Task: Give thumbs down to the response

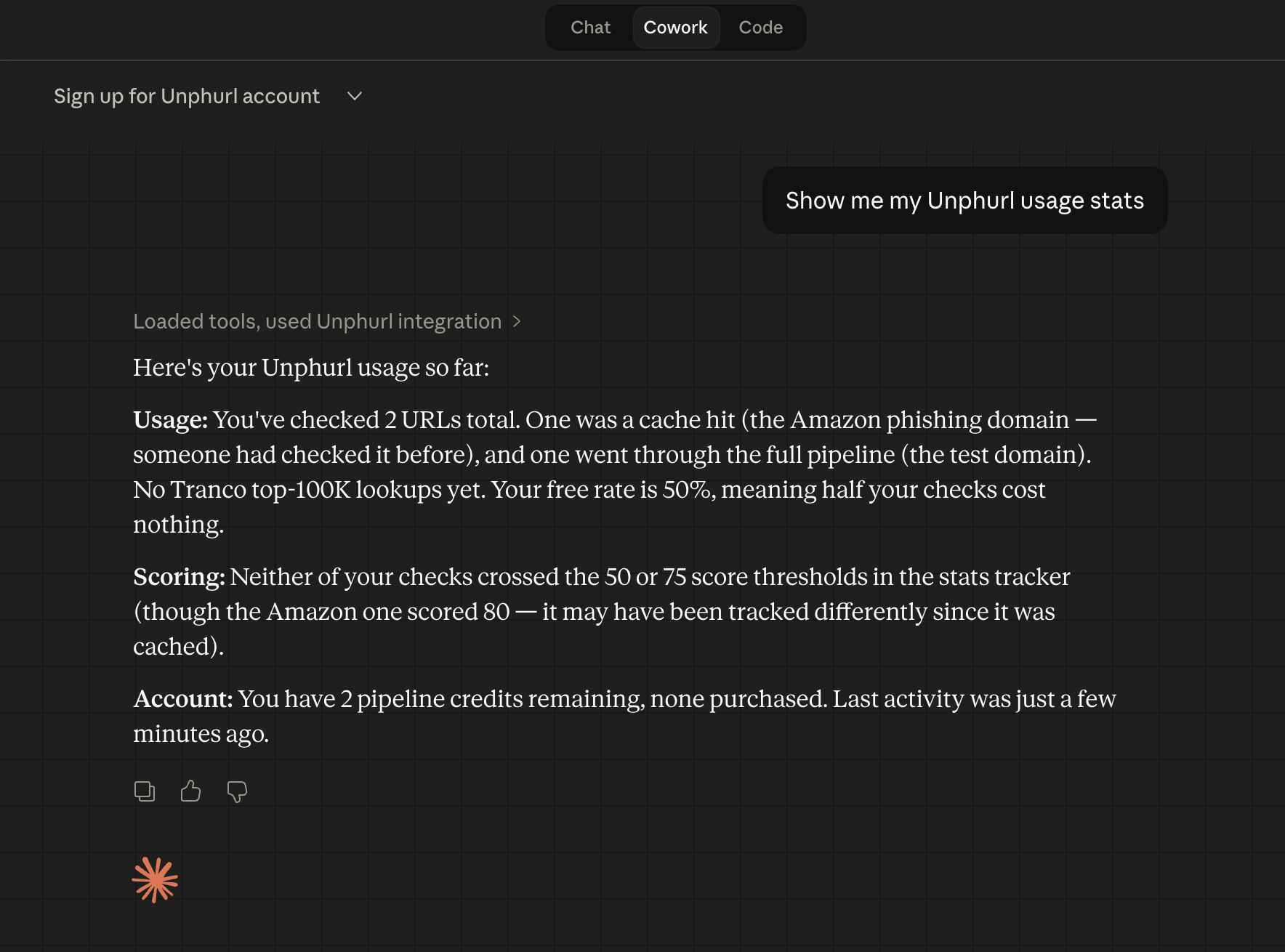Action: coord(237,791)
